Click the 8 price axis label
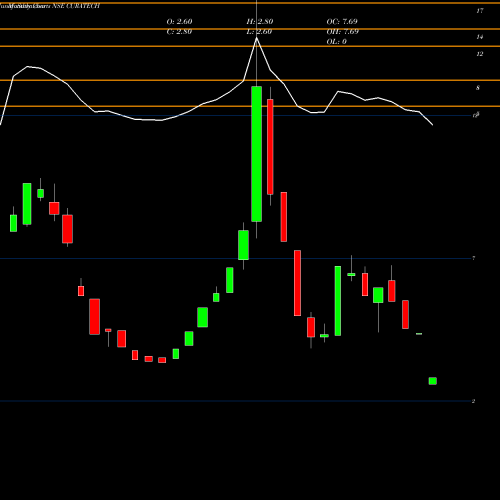Screen dimensions: 500x500 click(x=478, y=88)
